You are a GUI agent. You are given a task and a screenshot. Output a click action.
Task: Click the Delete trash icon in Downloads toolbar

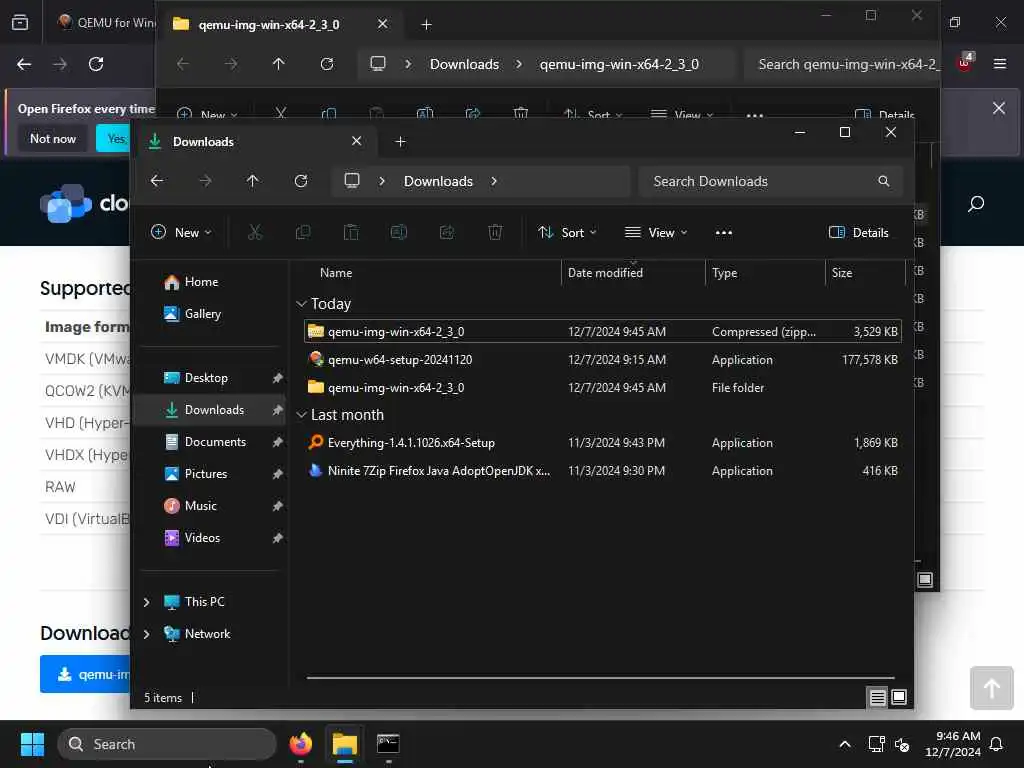click(x=495, y=232)
